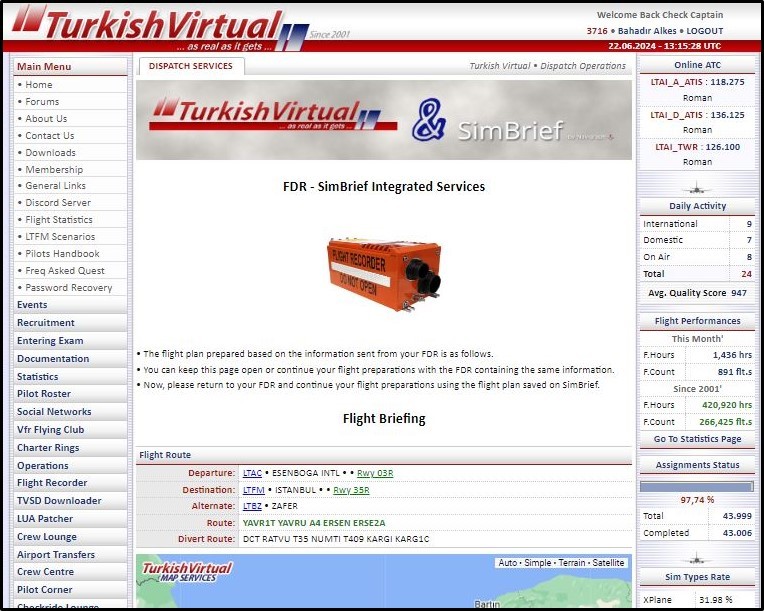Open departure airport LTAC link

click(252, 473)
